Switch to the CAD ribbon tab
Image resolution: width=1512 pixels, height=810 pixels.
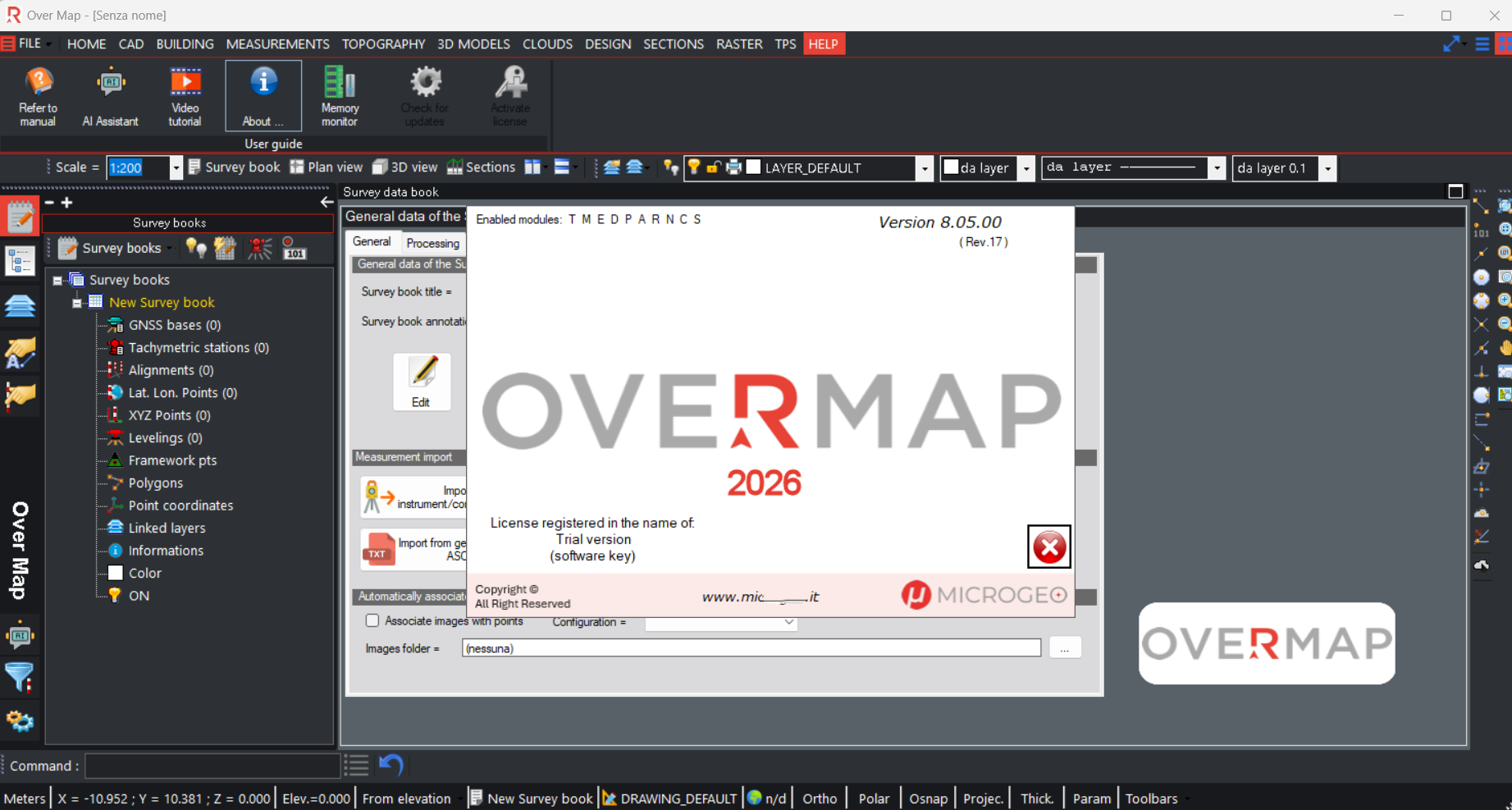tap(131, 43)
